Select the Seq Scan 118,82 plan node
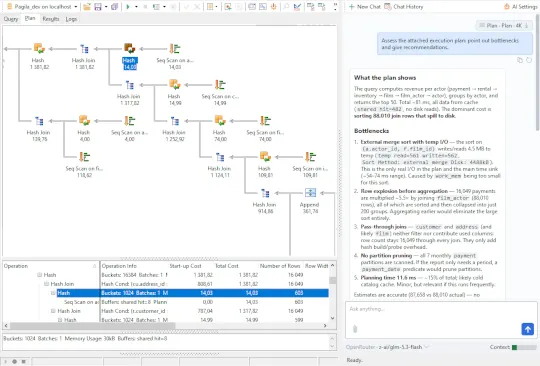 (84, 165)
